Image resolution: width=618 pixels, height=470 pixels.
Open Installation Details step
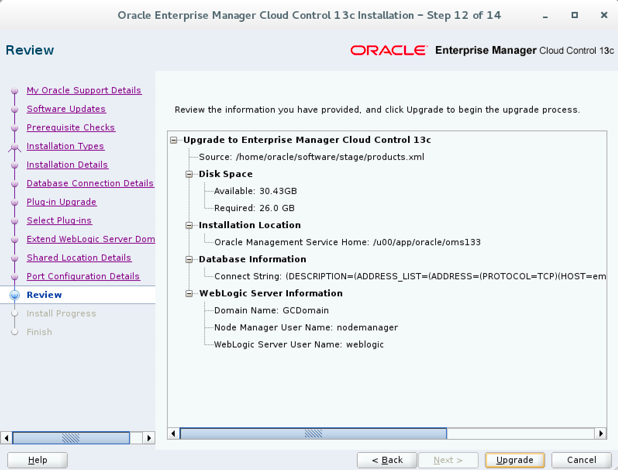click(x=67, y=164)
